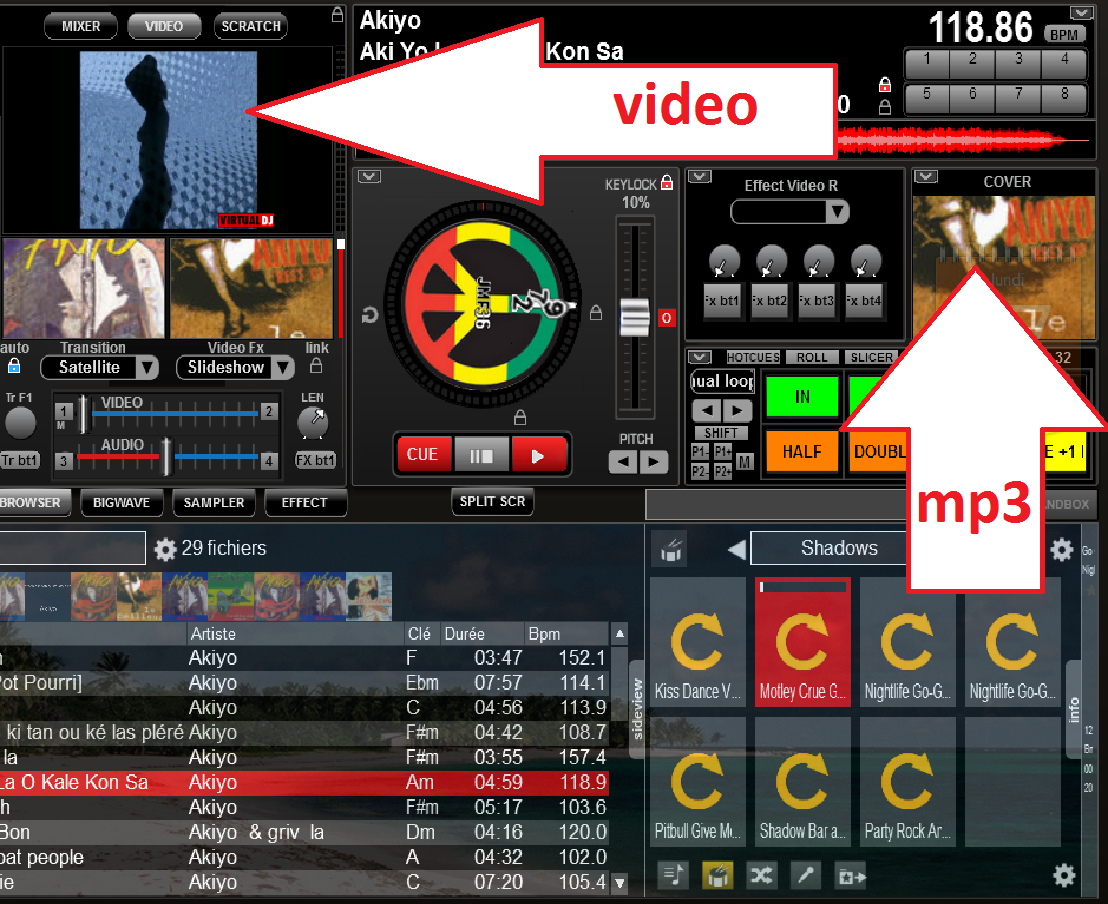
Task: Switch to the SAMPLER tab
Action: coord(213,504)
